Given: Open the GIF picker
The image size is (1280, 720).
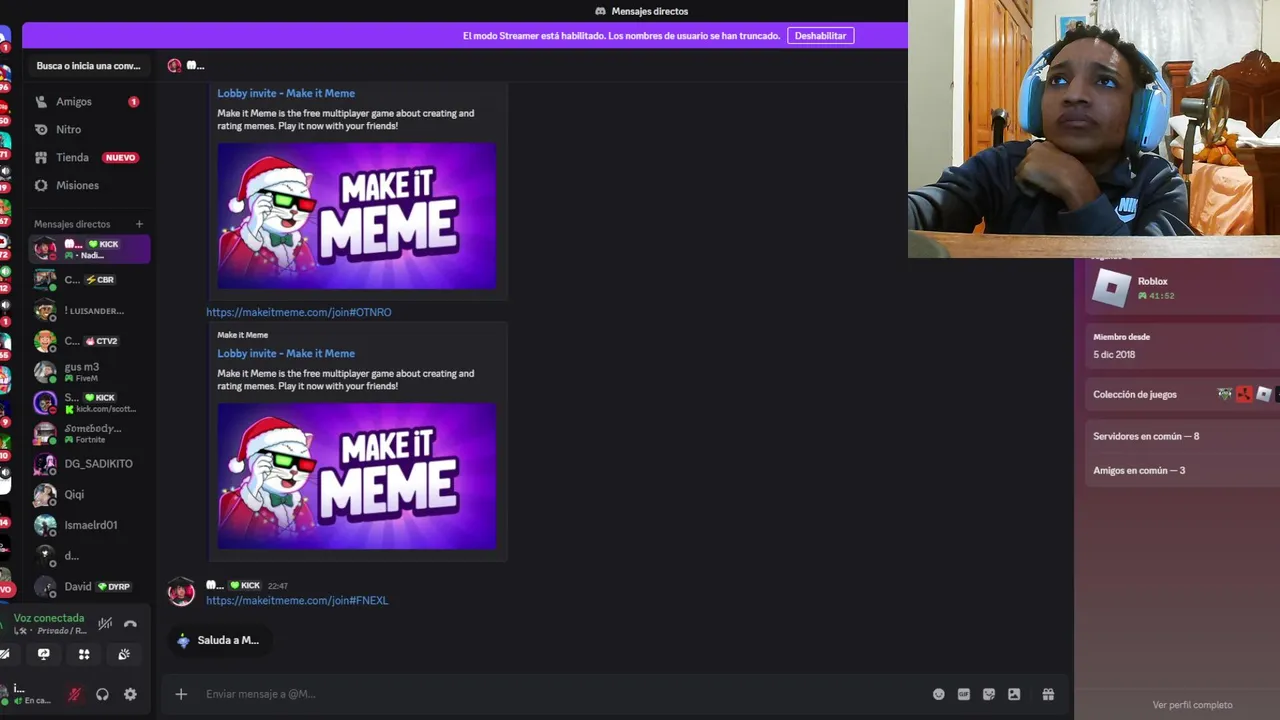Looking at the screenshot, I should click(964, 694).
